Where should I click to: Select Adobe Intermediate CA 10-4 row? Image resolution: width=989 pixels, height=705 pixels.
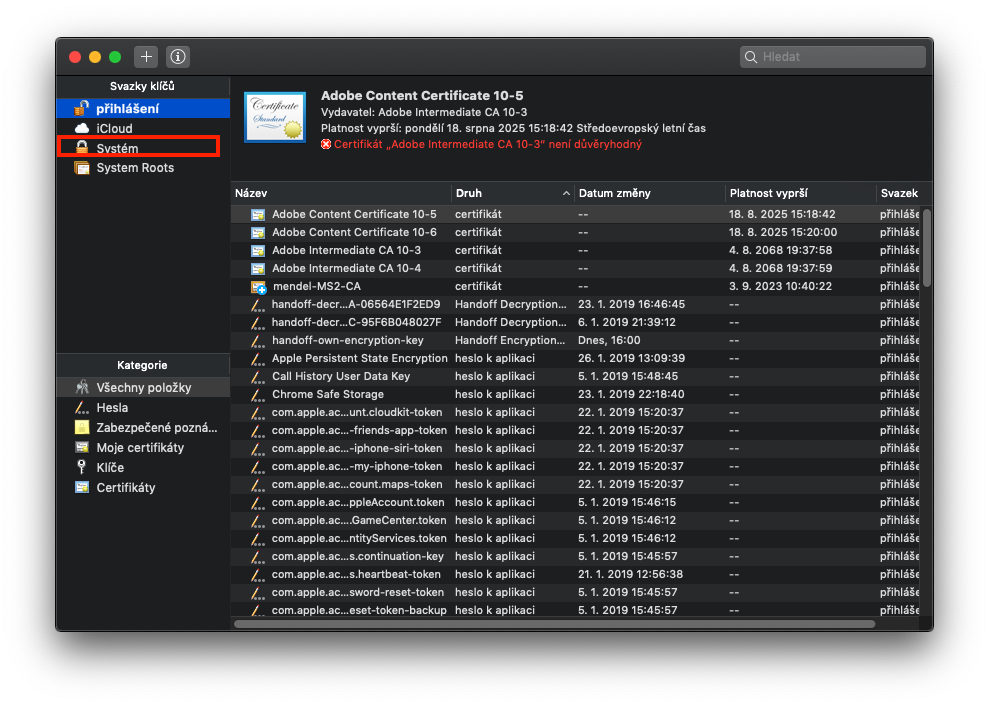tap(575, 268)
